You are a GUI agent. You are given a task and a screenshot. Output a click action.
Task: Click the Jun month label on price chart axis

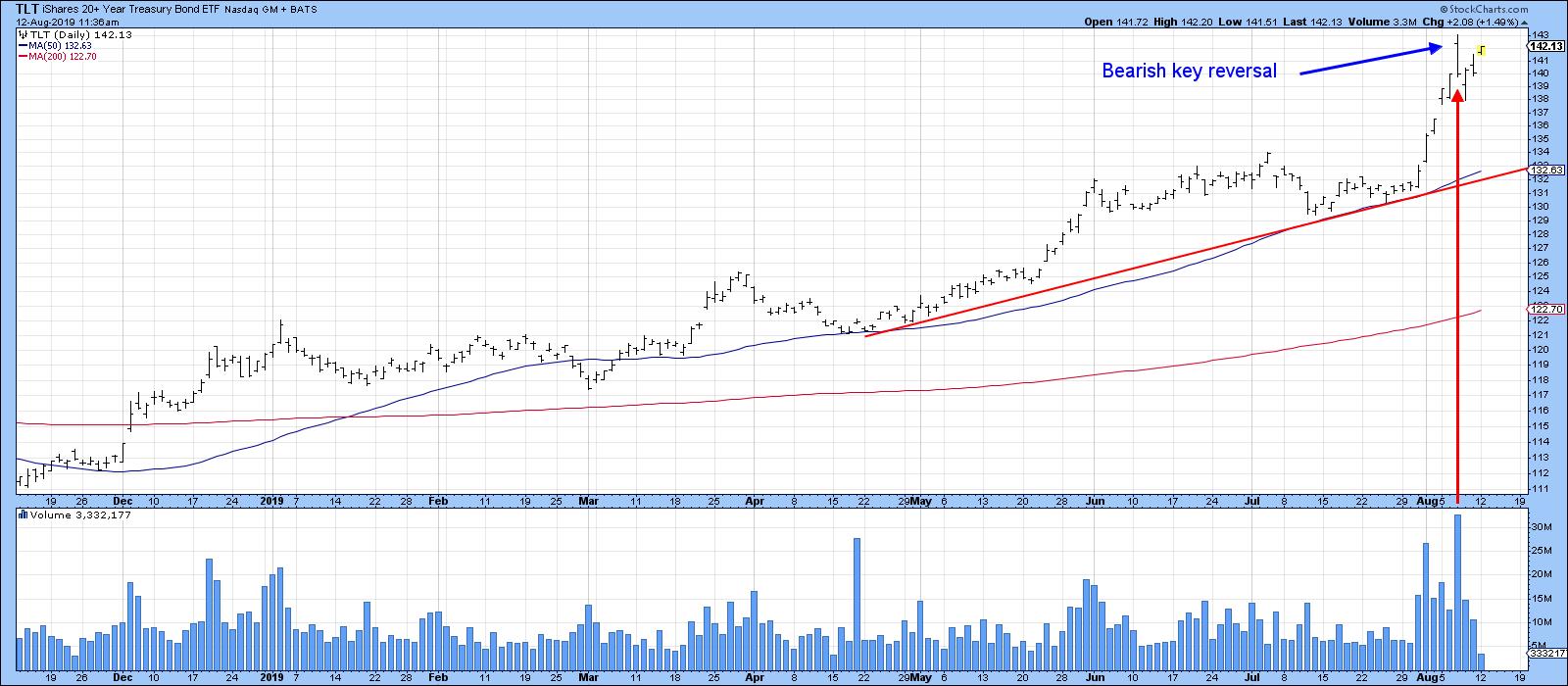1095,500
